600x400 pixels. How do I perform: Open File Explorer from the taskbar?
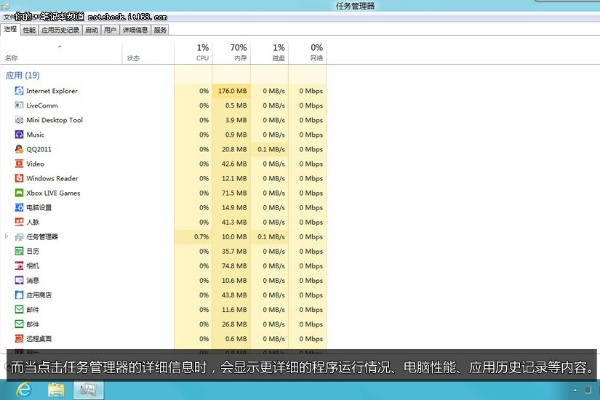57,388
